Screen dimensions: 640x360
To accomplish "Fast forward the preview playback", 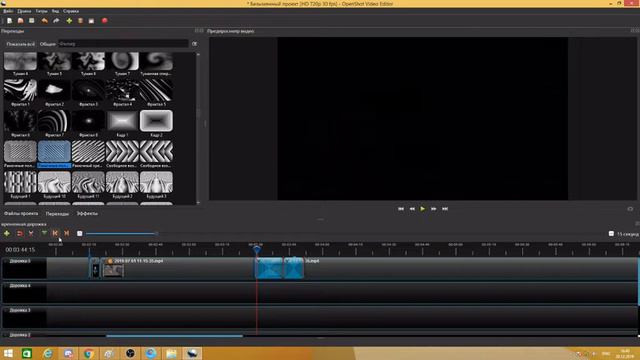I will coord(433,209).
